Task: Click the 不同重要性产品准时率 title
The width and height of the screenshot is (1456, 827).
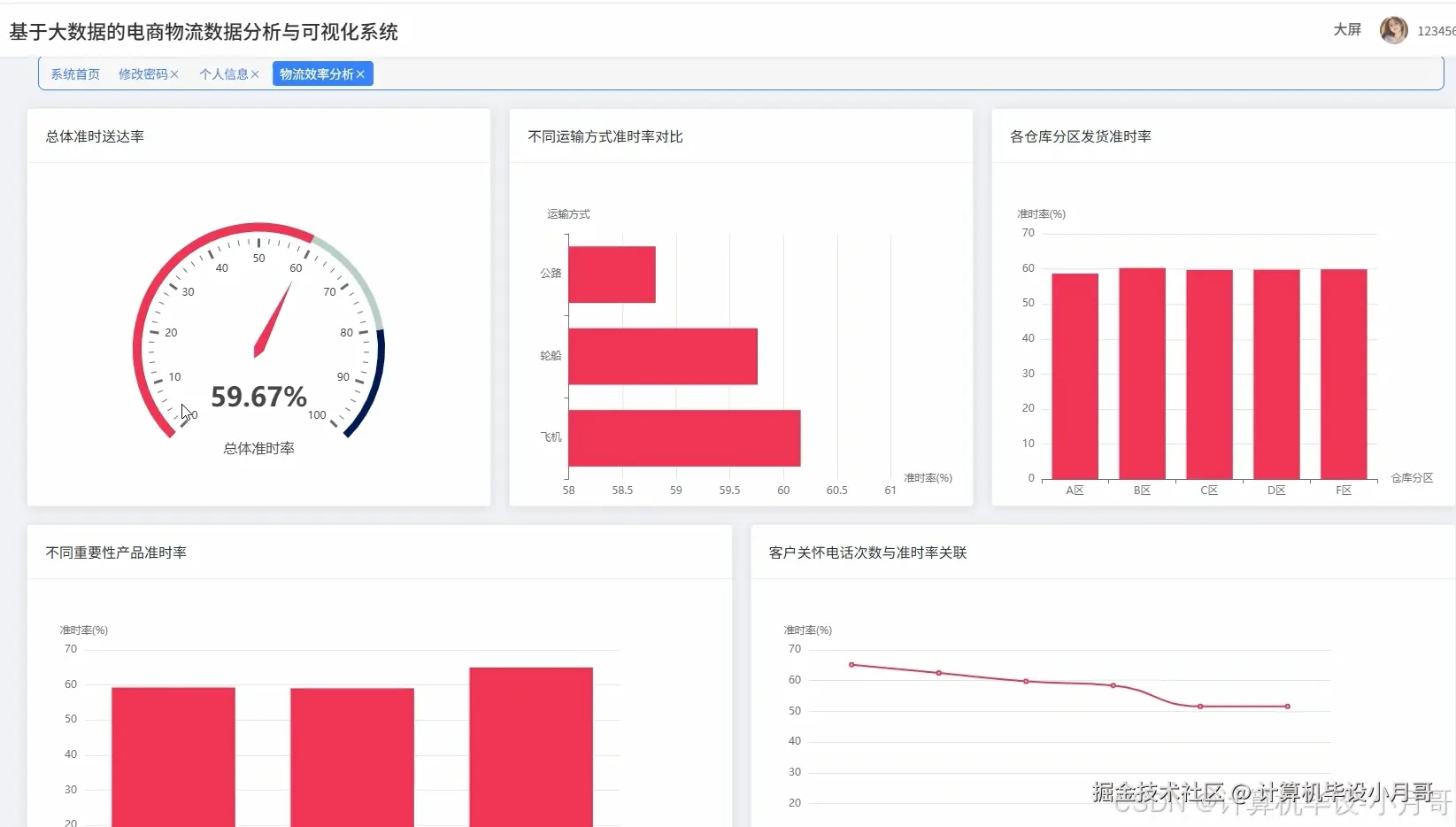Action: pyautogui.click(x=116, y=553)
